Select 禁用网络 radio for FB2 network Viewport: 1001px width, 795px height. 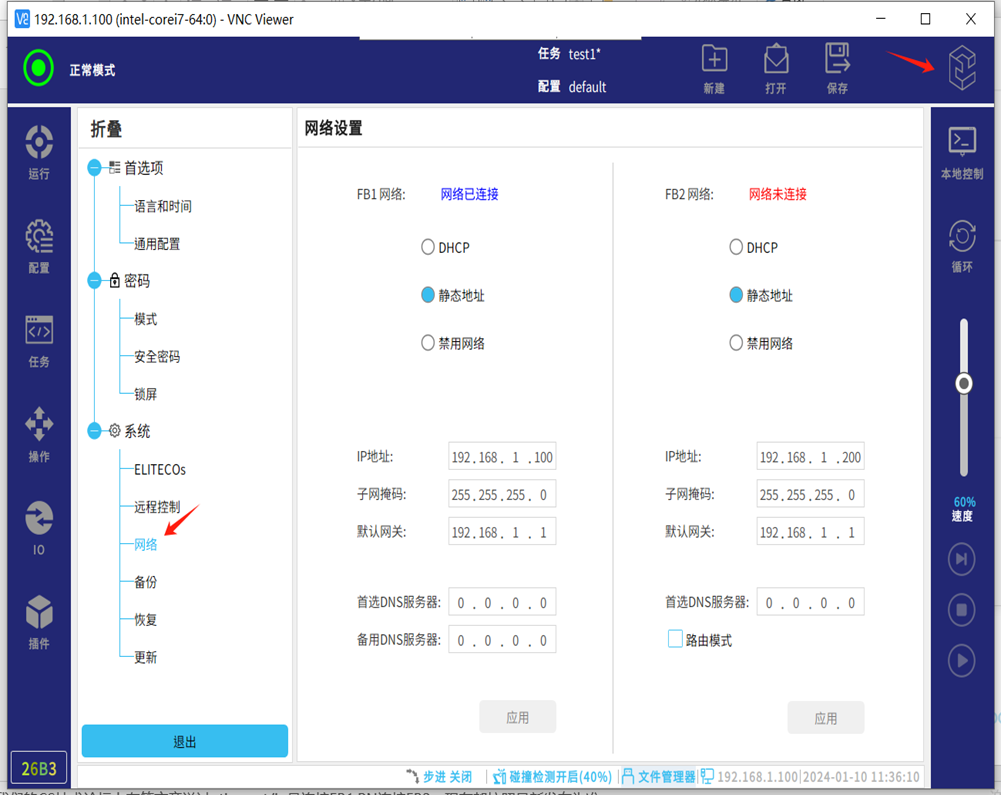[736, 343]
